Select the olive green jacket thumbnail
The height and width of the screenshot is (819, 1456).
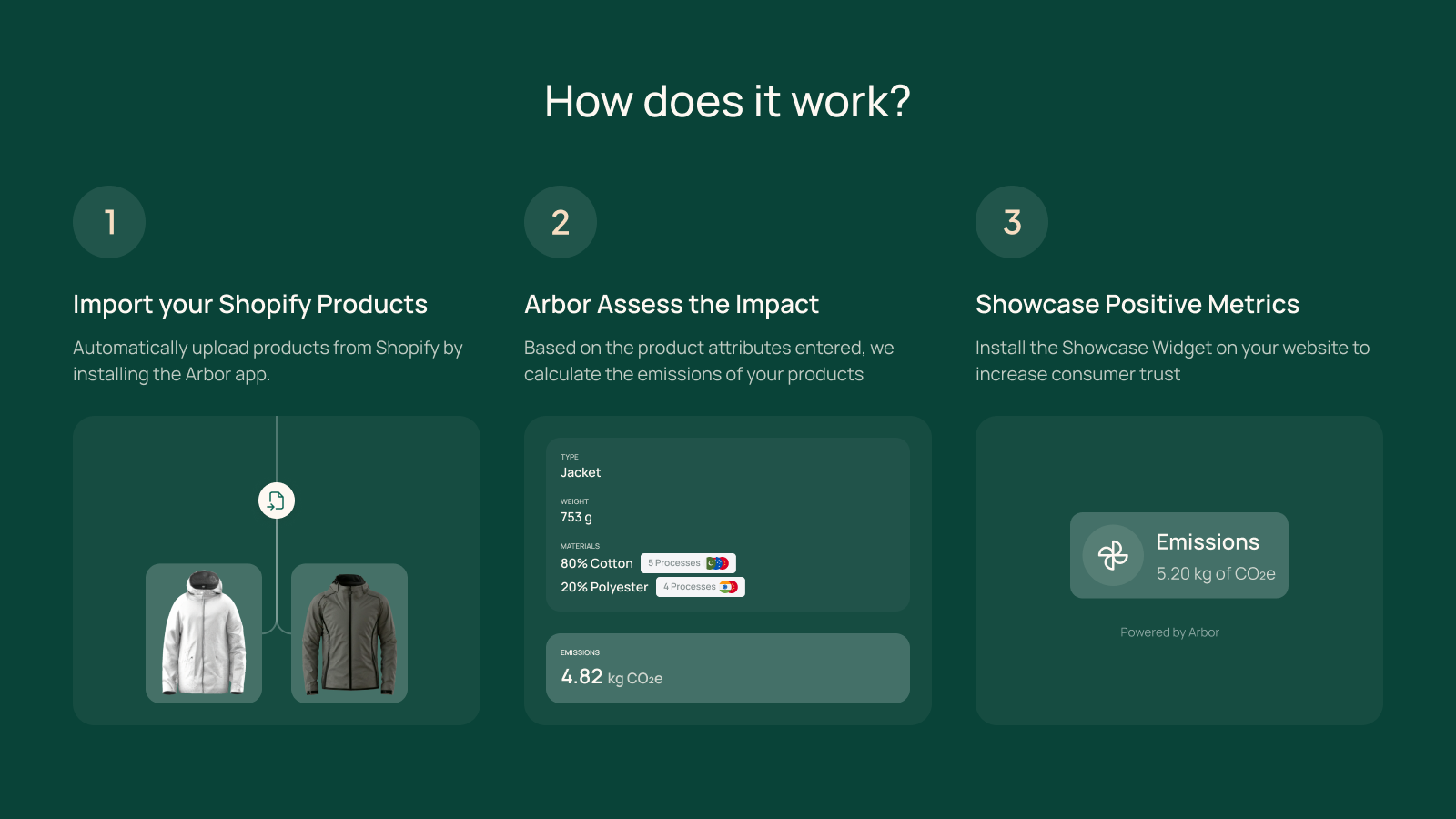click(349, 633)
